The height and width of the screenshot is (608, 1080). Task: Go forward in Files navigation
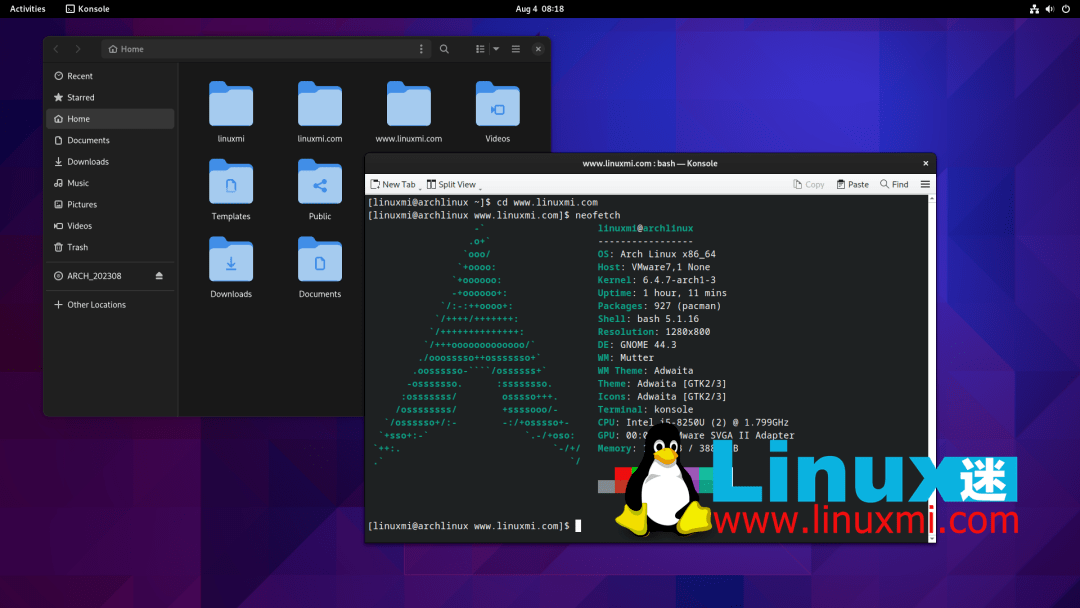[x=78, y=49]
